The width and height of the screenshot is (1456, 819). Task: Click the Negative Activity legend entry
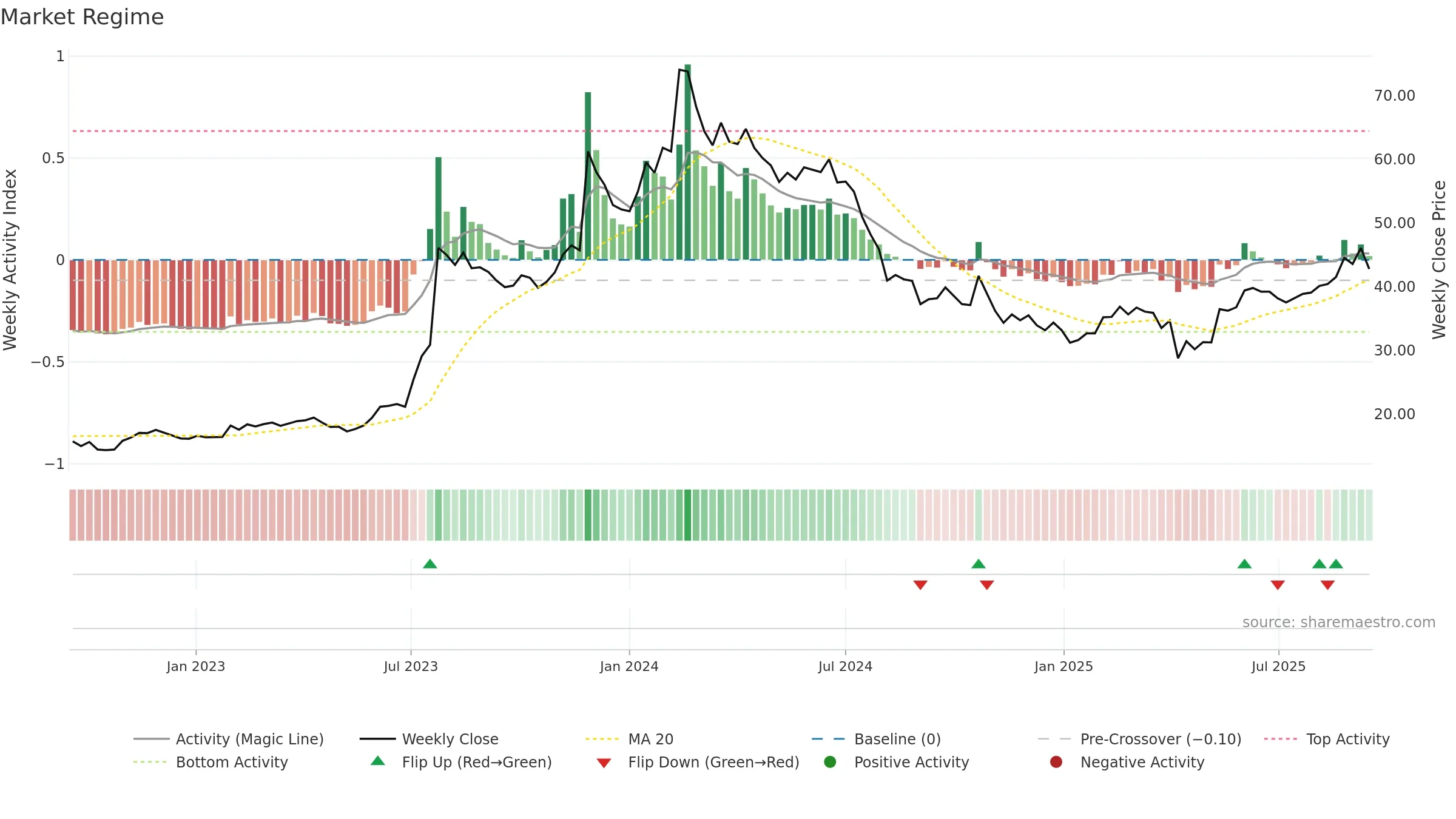click(1127, 762)
